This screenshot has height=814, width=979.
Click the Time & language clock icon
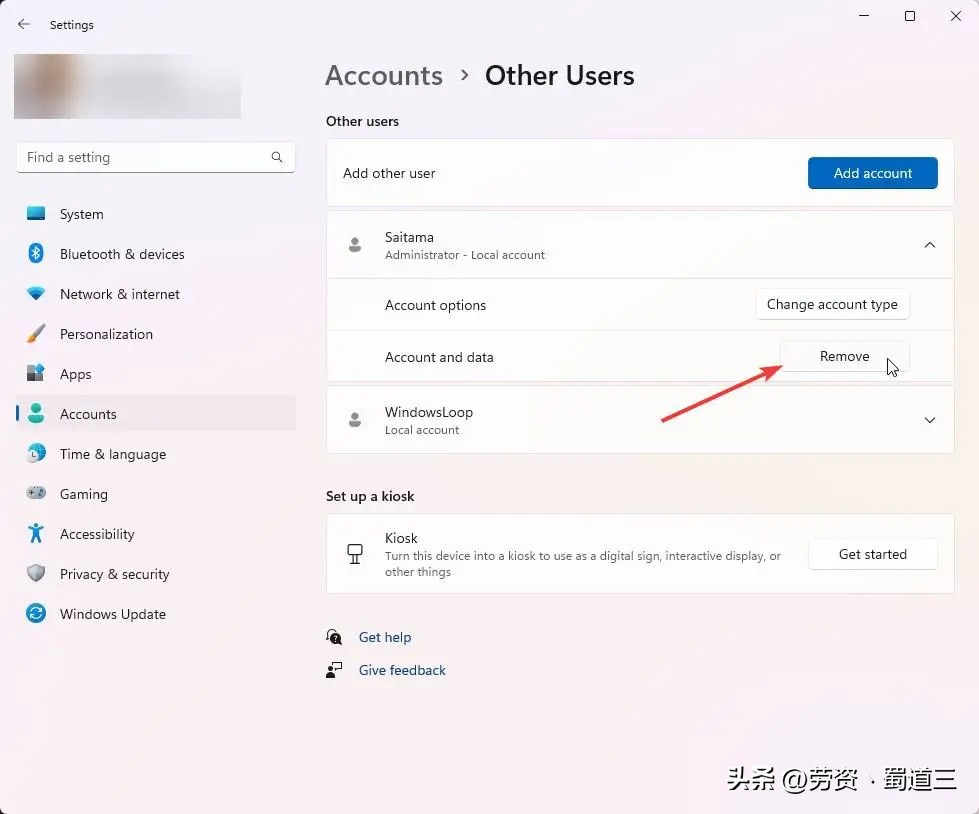36,454
